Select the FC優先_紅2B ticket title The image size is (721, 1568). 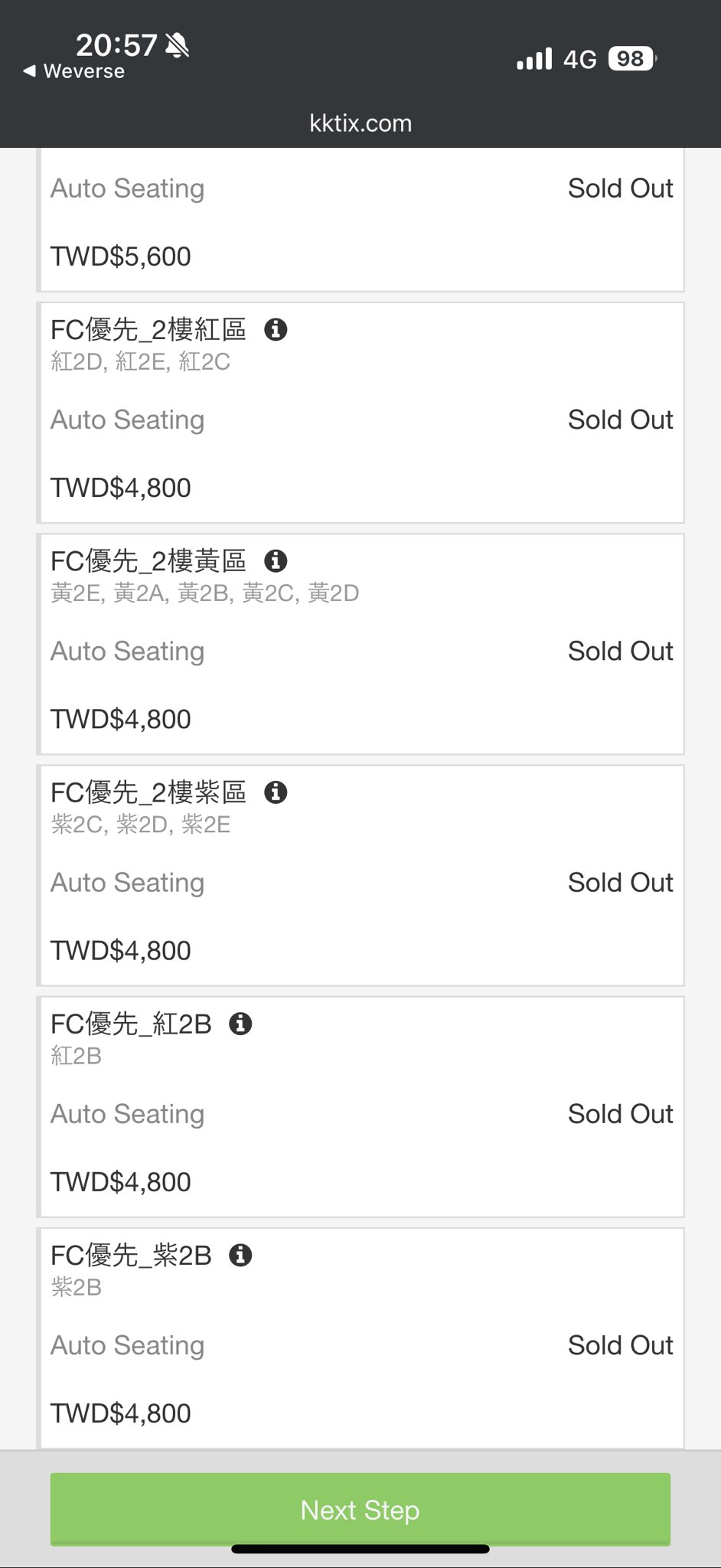[x=131, y=1024]
